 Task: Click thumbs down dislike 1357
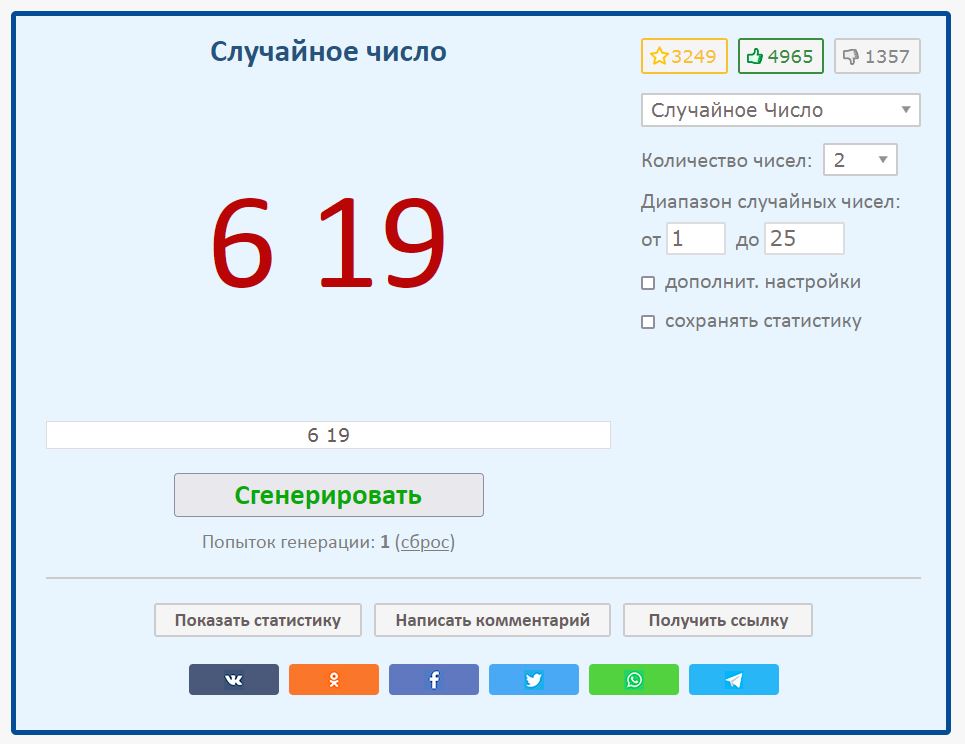pyautogui.click(x=876, y=57)
